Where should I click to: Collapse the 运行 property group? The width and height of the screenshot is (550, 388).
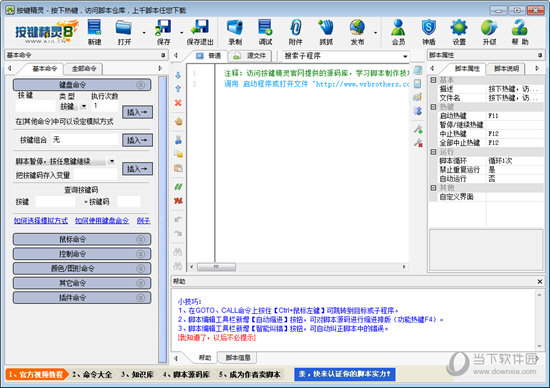(434, 152)
